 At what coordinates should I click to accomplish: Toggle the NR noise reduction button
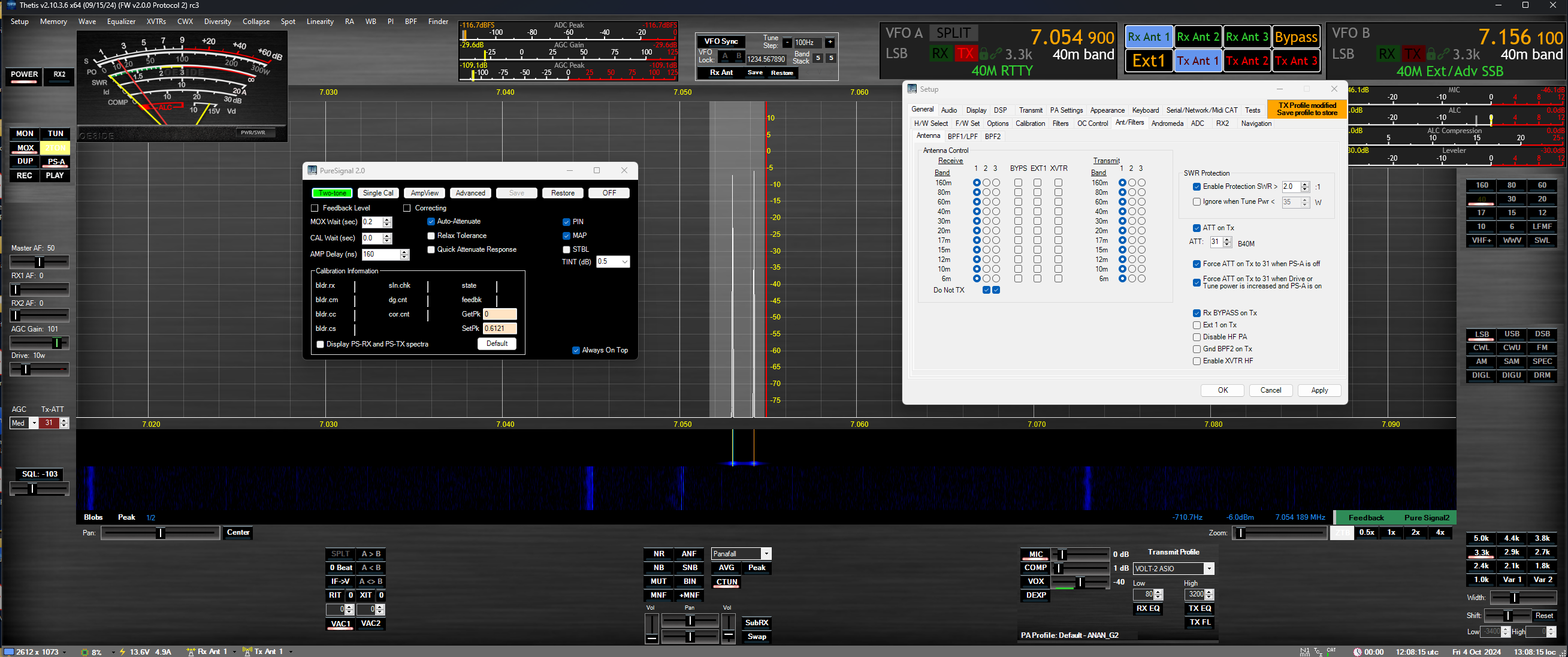tap(658, 554)
